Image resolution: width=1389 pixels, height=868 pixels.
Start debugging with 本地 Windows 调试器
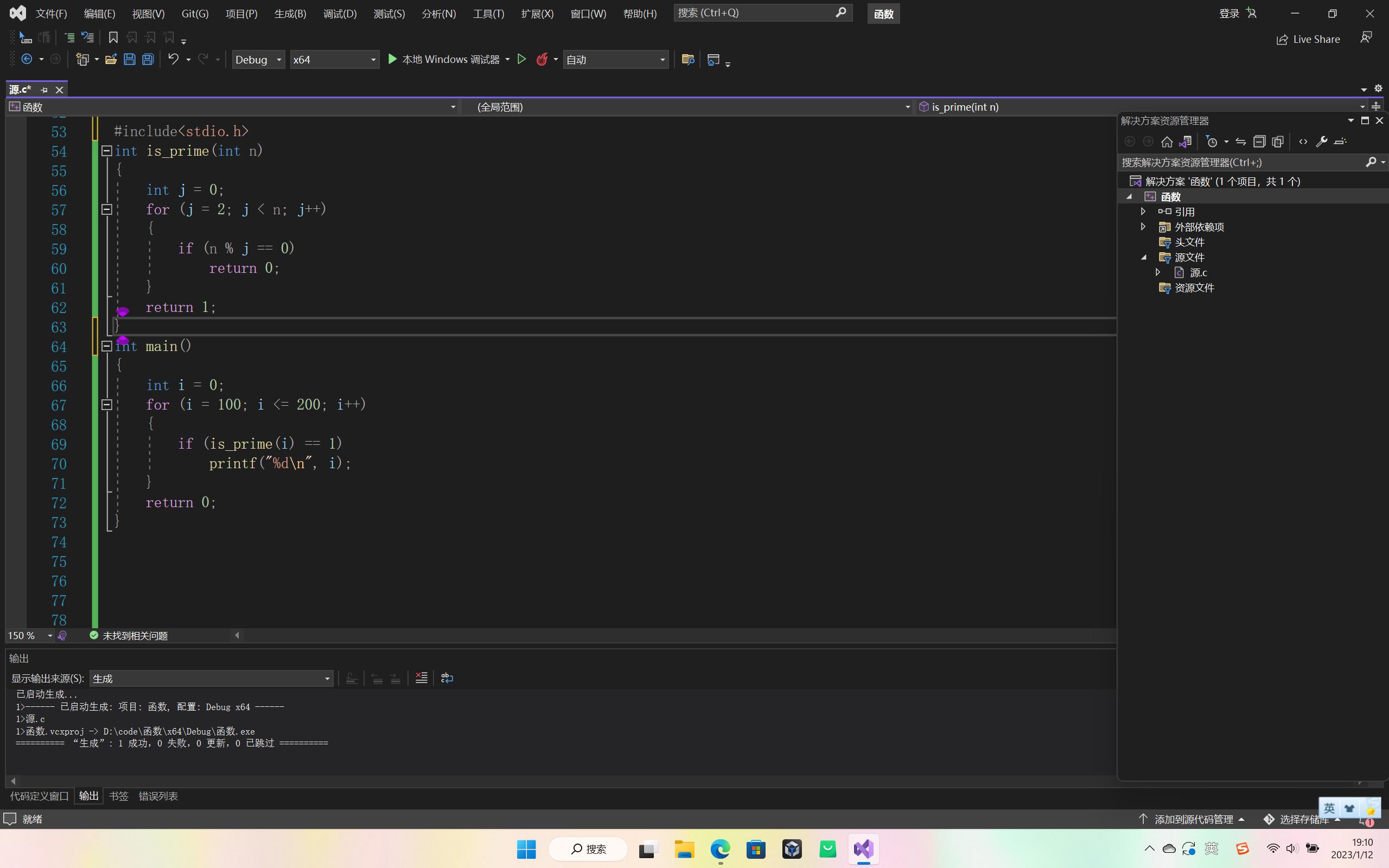click(444, 59)
